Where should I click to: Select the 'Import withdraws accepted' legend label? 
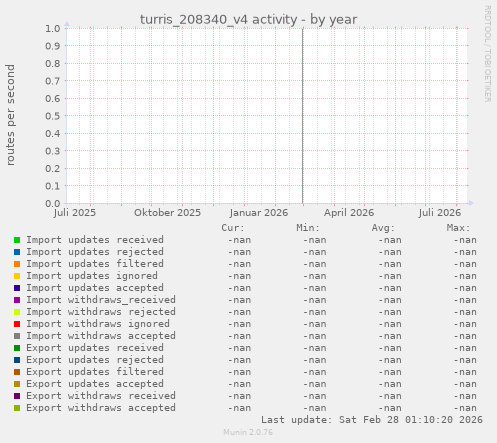pyautogui.click(x=101, y=336)
